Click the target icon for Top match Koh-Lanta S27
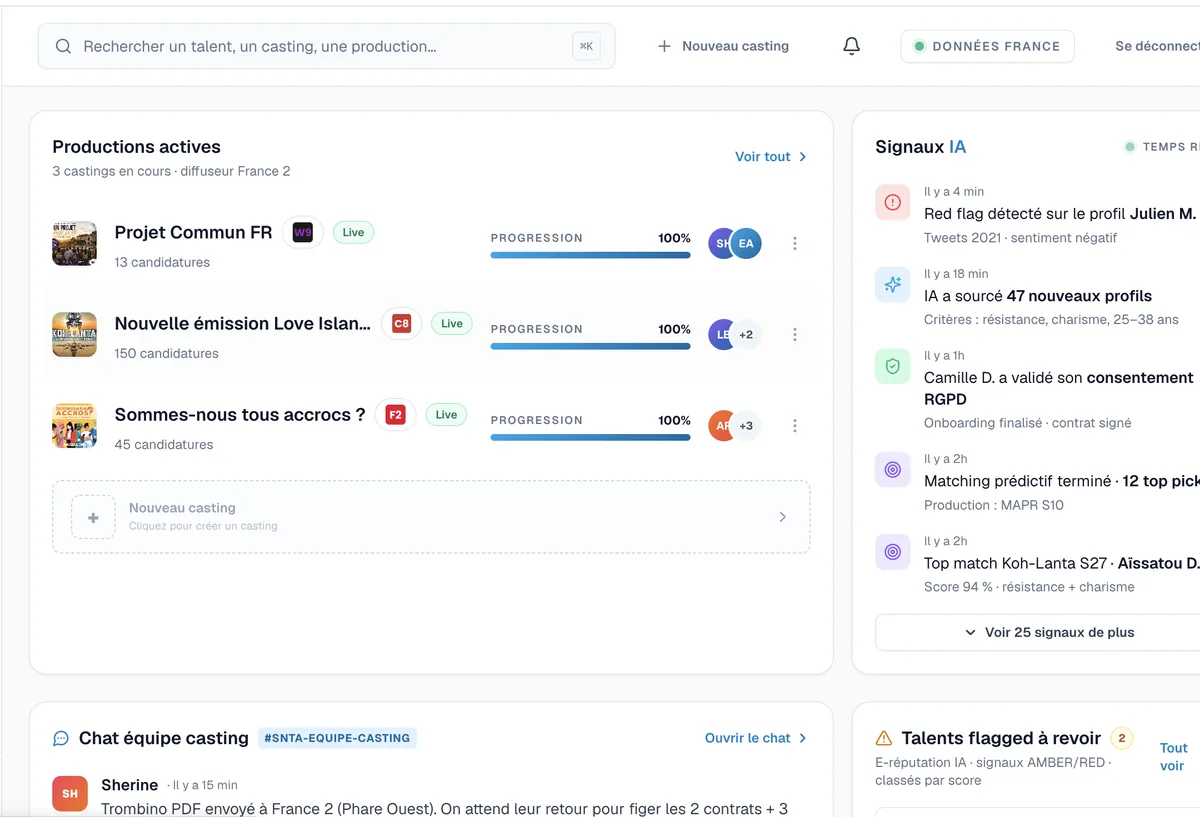Screen dimensions: 1200x817 892,552
